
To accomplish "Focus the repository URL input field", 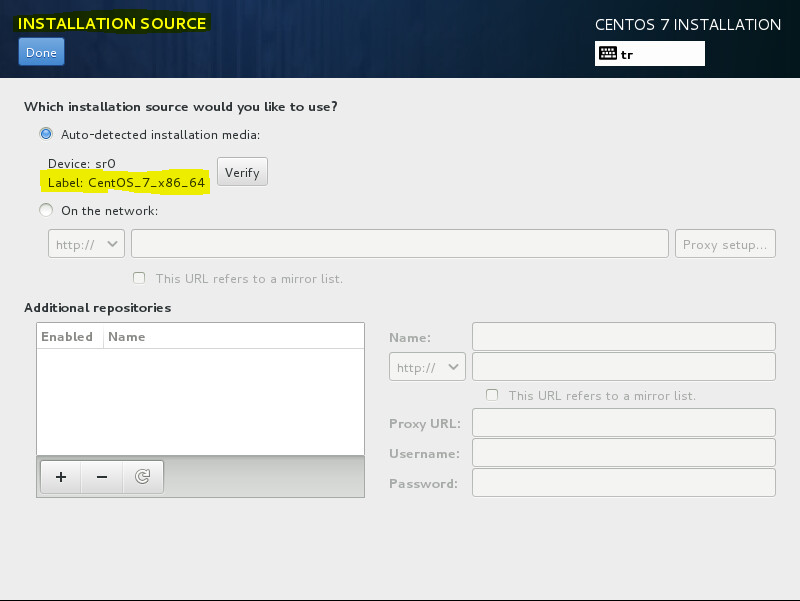I will 623,367.
